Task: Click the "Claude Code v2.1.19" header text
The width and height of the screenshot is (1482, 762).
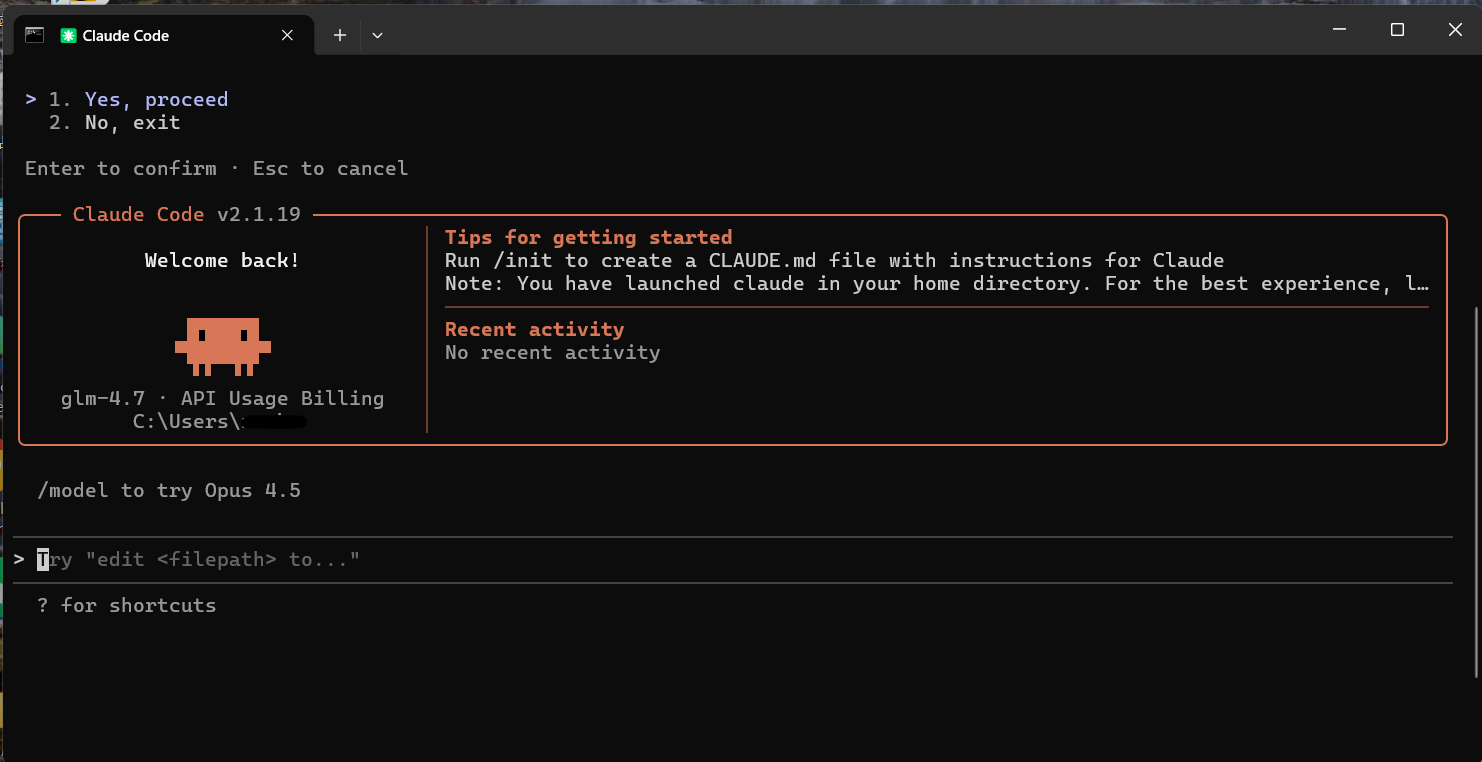Action: click(188, 214)
